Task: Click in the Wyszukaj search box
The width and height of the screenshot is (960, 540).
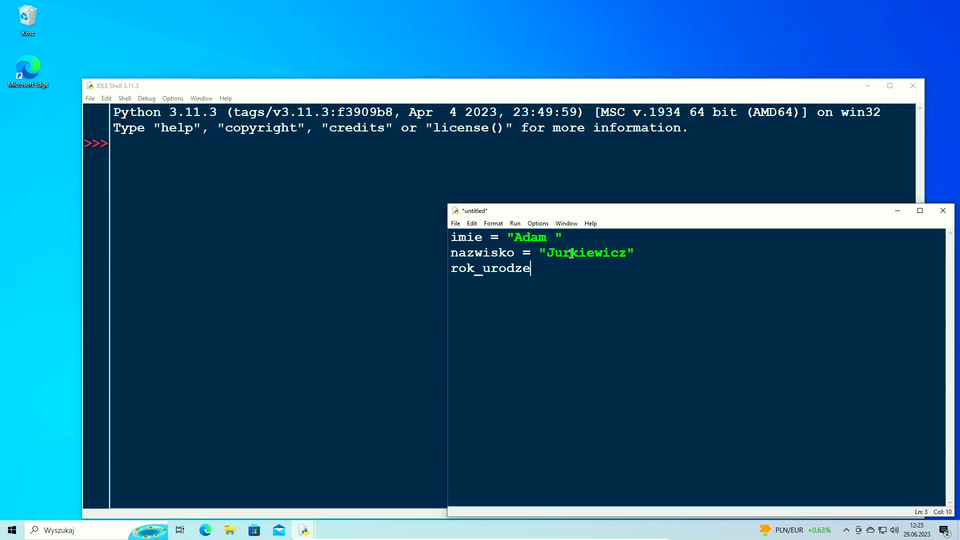Action: [75, 530]
